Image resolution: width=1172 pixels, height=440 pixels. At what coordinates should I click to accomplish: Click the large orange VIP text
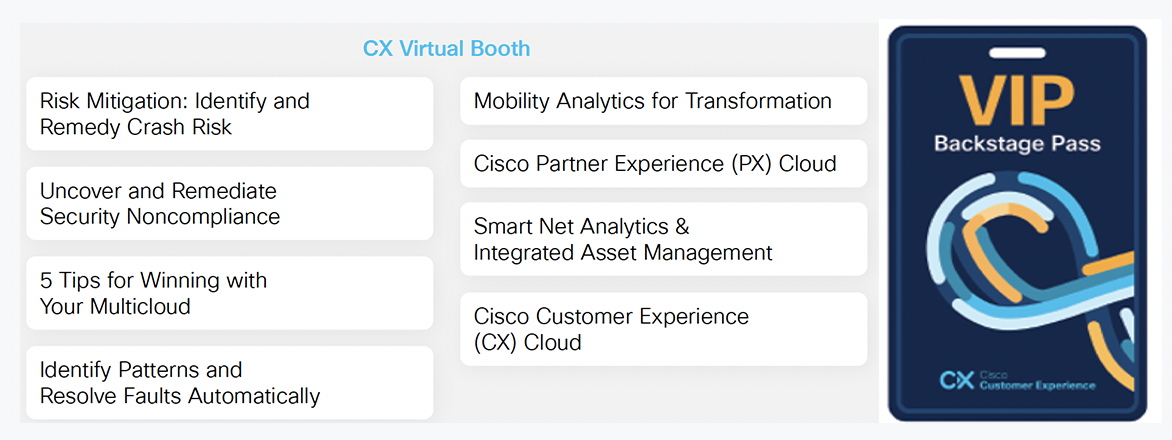tap(1016, 97)
